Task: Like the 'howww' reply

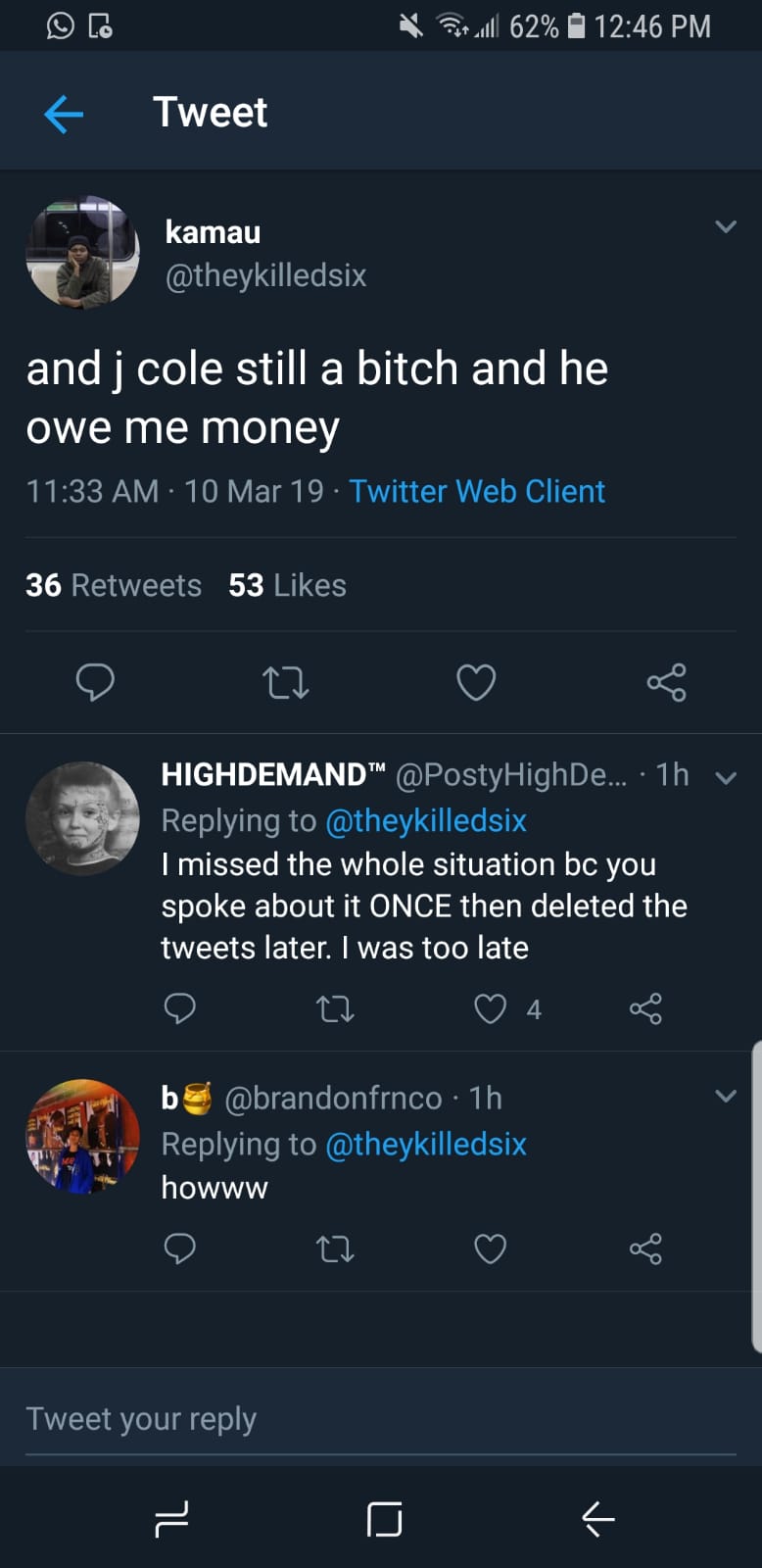Action: [491, 1249]
